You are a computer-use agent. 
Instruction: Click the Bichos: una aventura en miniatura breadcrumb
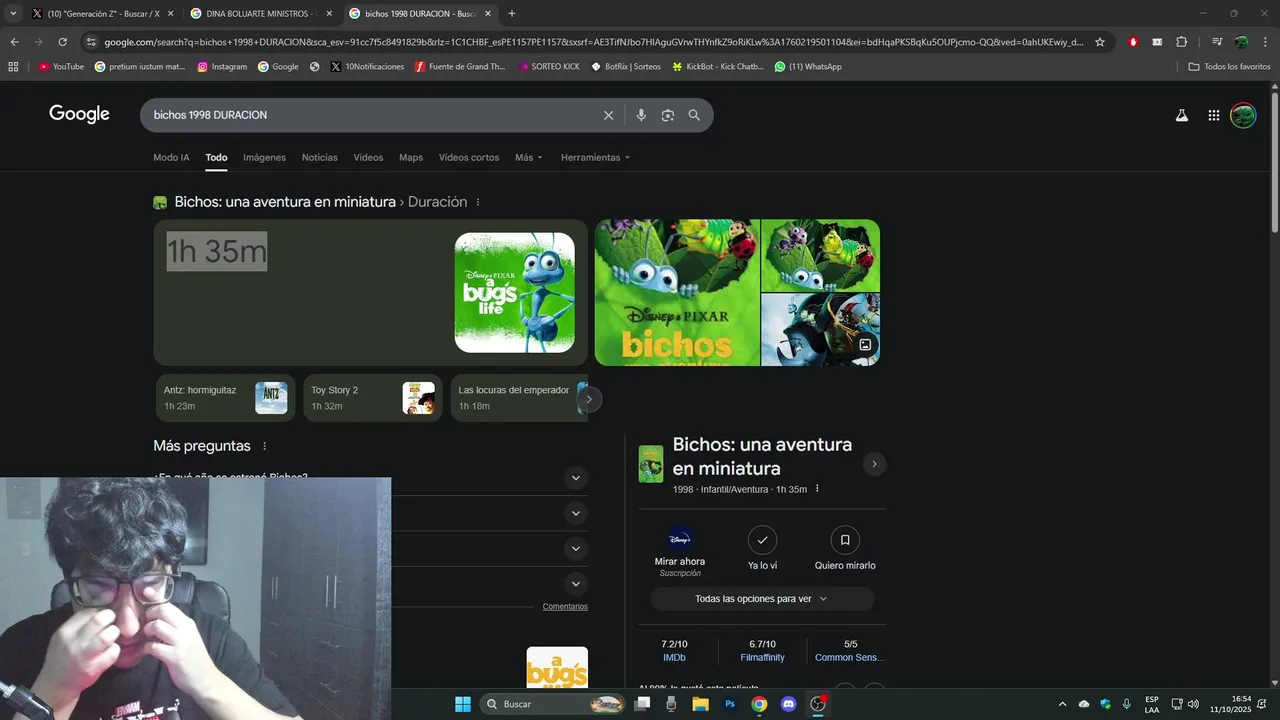coord(285,202)
